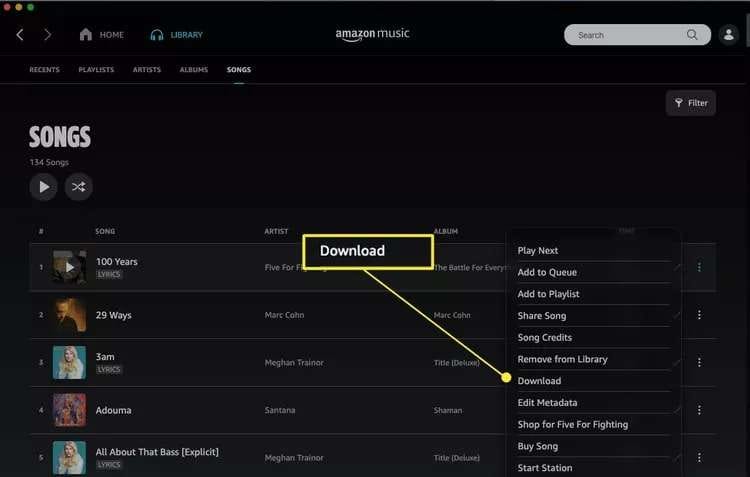750x477 pixels.
Task: Click the 29 Ways album thumbnail
Action: 70,315
